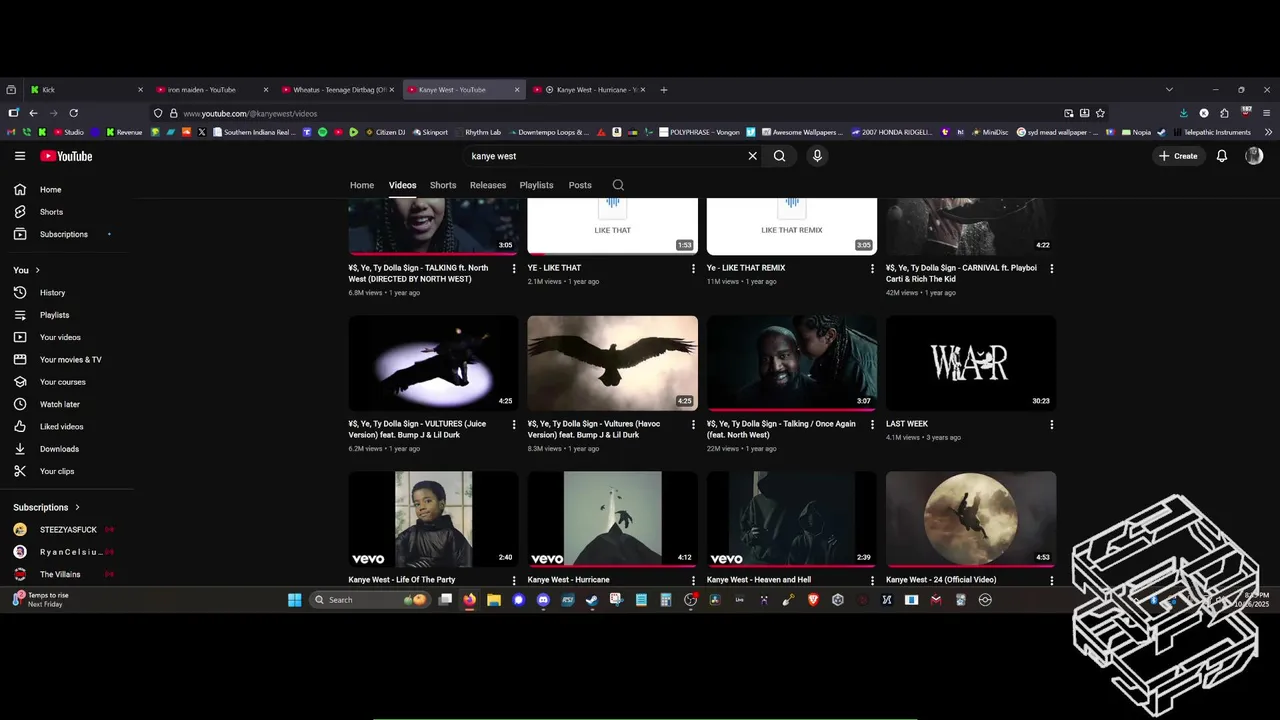Screen dimensions: 1280x720
Task: Open the browser application menu
Action: tap(1267, 113)
